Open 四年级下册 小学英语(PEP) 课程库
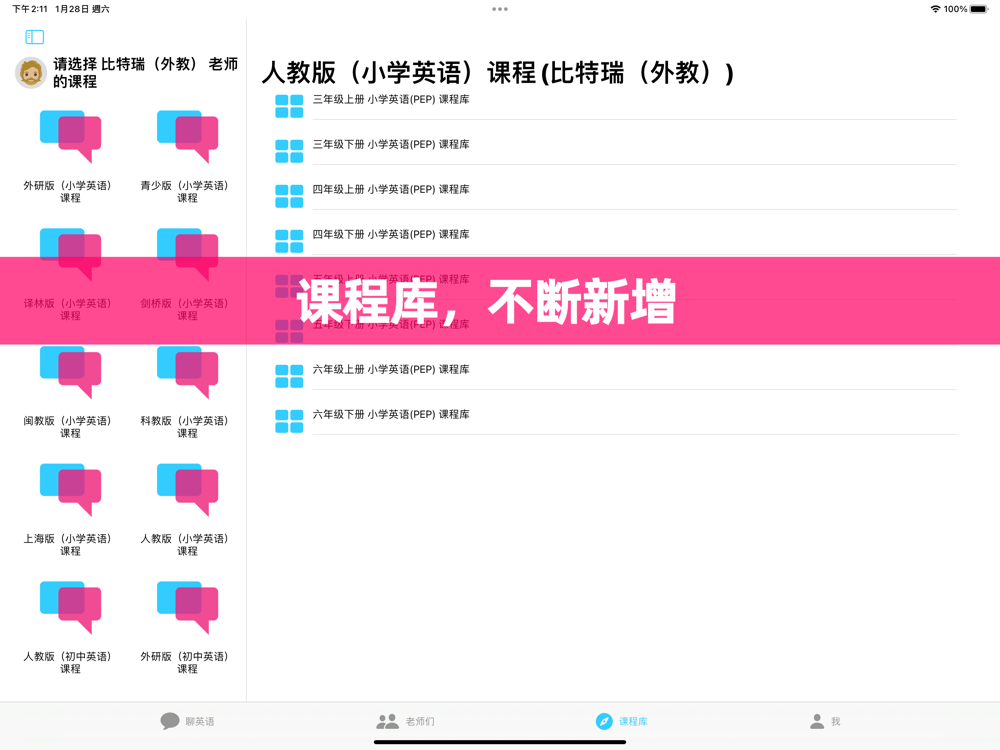Image resolution: width=1000 pixels, height=750 pixels. pyautogui.click(x=391, y=234)
